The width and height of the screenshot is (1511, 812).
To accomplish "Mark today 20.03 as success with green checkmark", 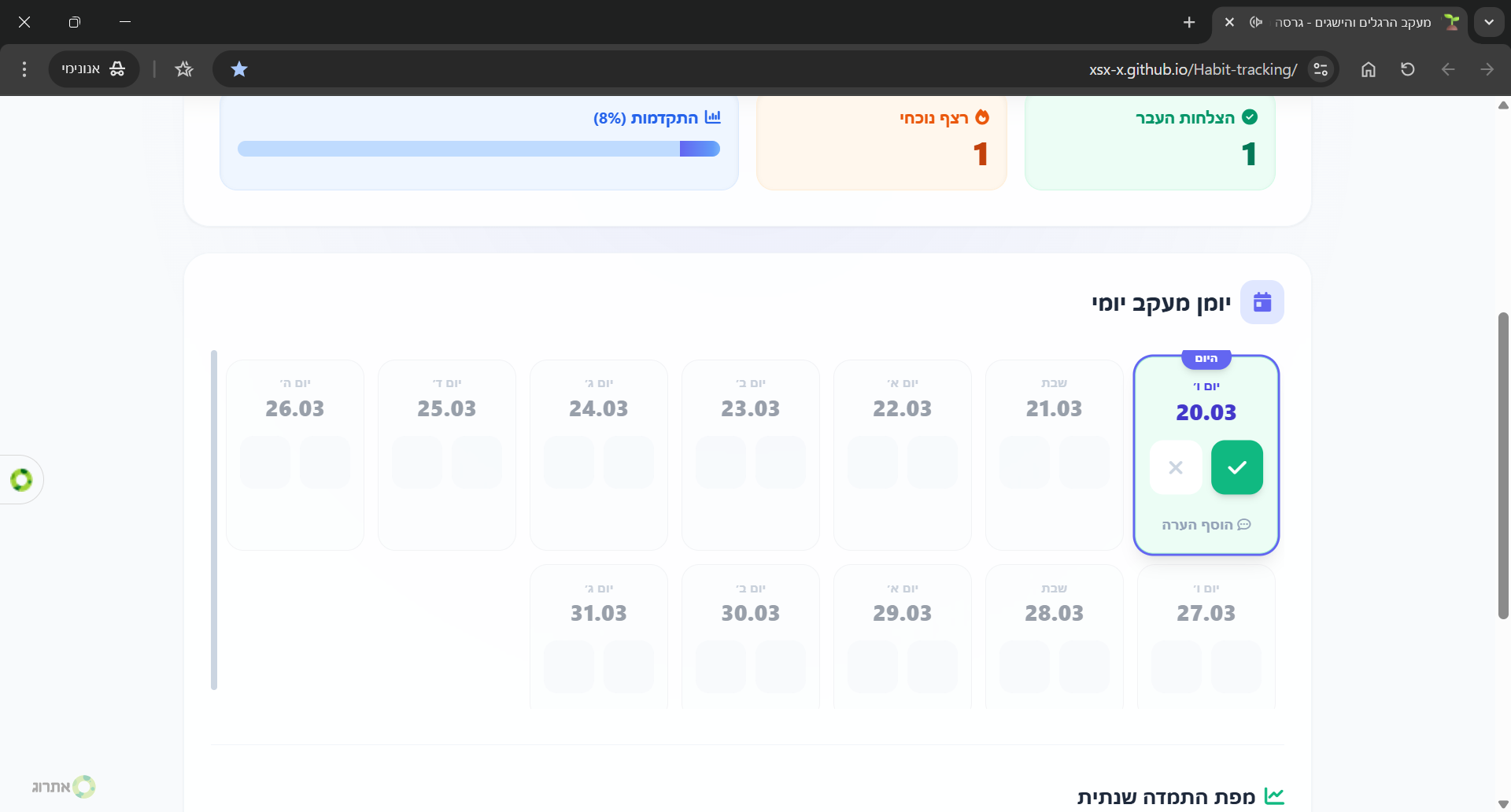I will 1236,467.
